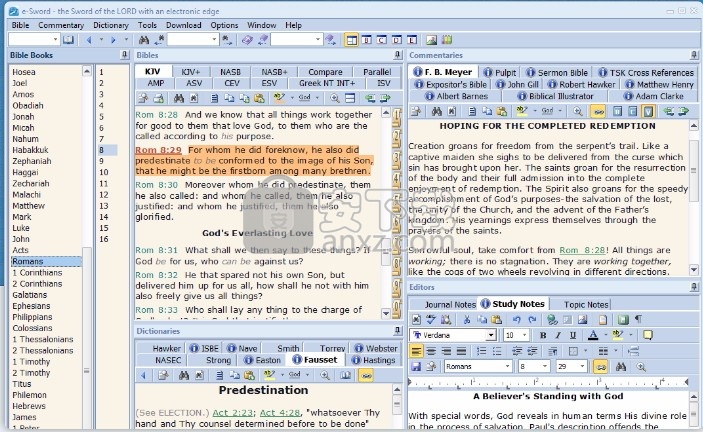Toggle the link sync button in editor toolbar
This screenshot has height=432, width=703.
[x=601, y=367]
